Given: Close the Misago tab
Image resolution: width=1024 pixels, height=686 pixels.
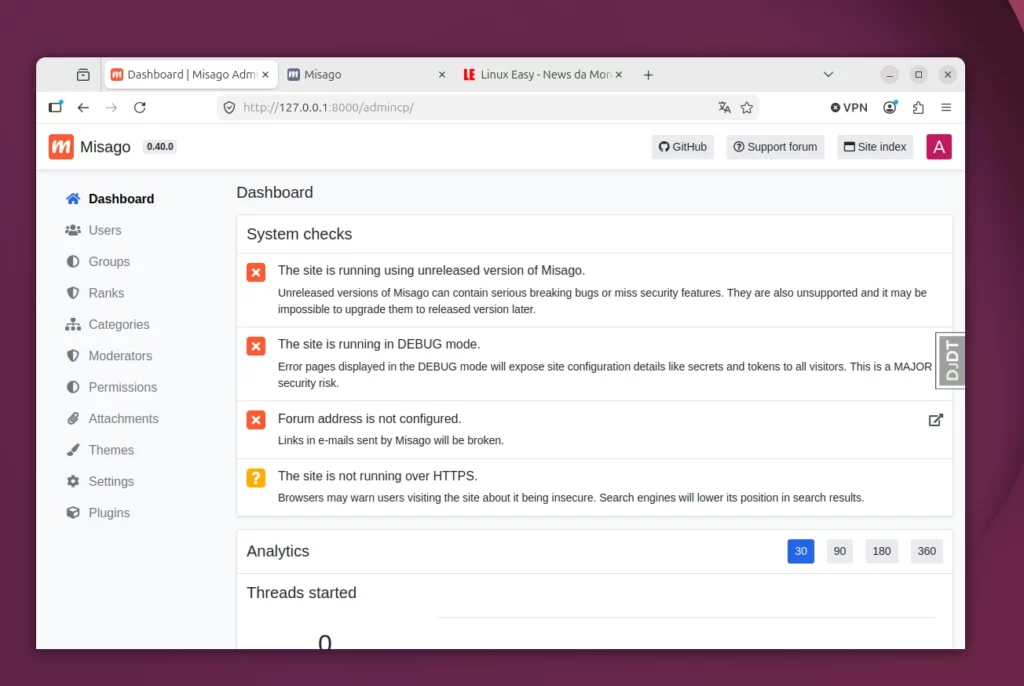Looking at the screenshot, I should coord(442,74).
